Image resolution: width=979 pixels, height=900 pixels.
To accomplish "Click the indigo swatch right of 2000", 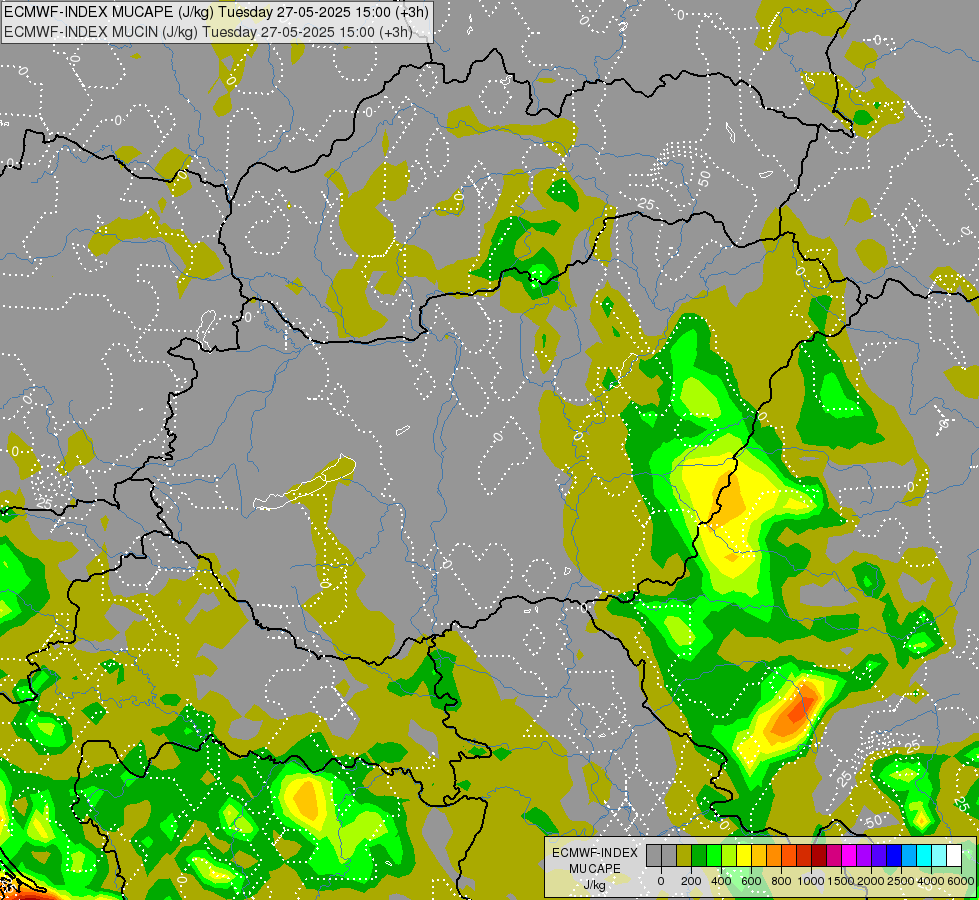I will click(880, 856).
